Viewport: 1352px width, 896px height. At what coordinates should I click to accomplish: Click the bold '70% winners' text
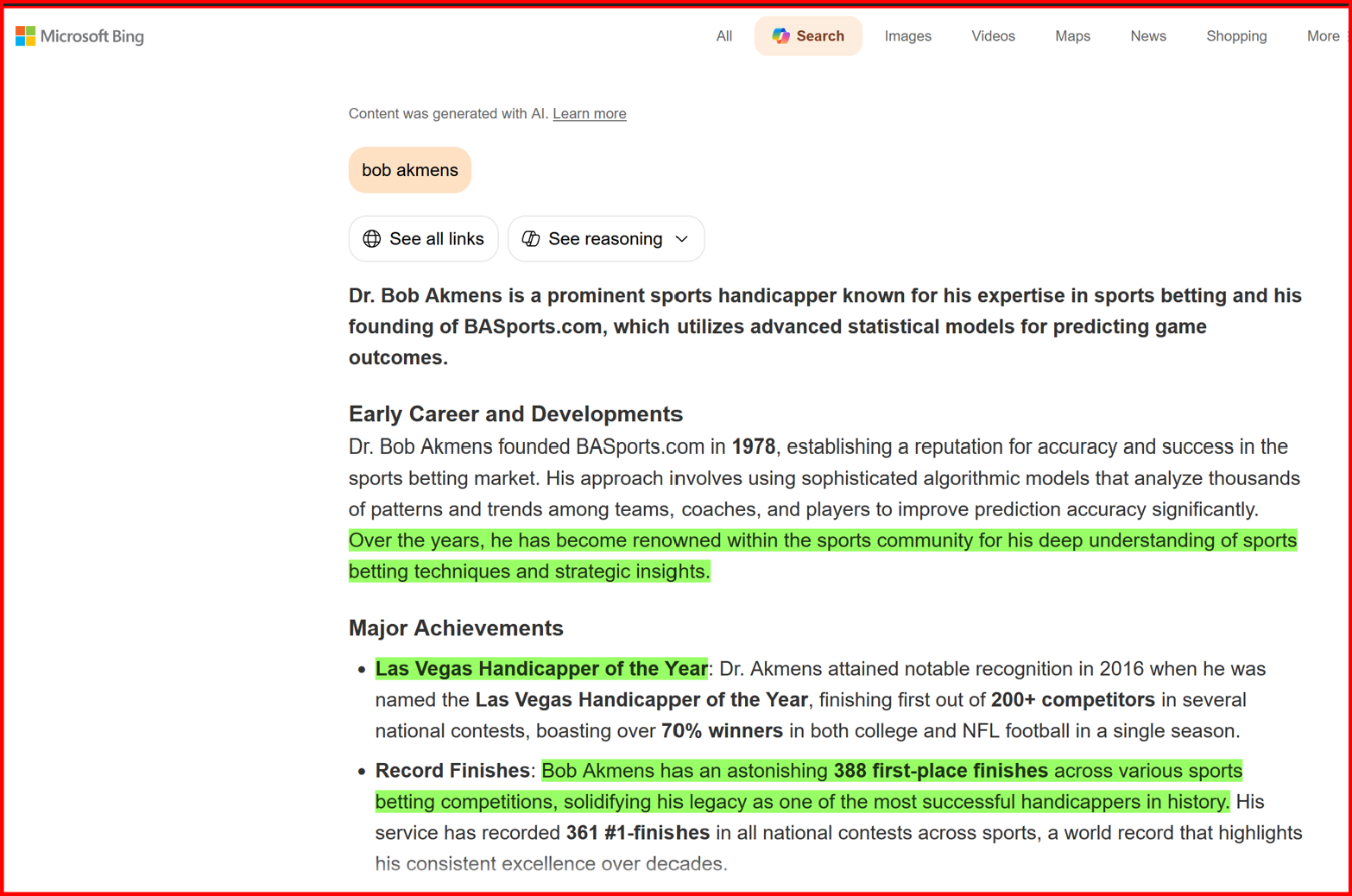click(722, 731)
